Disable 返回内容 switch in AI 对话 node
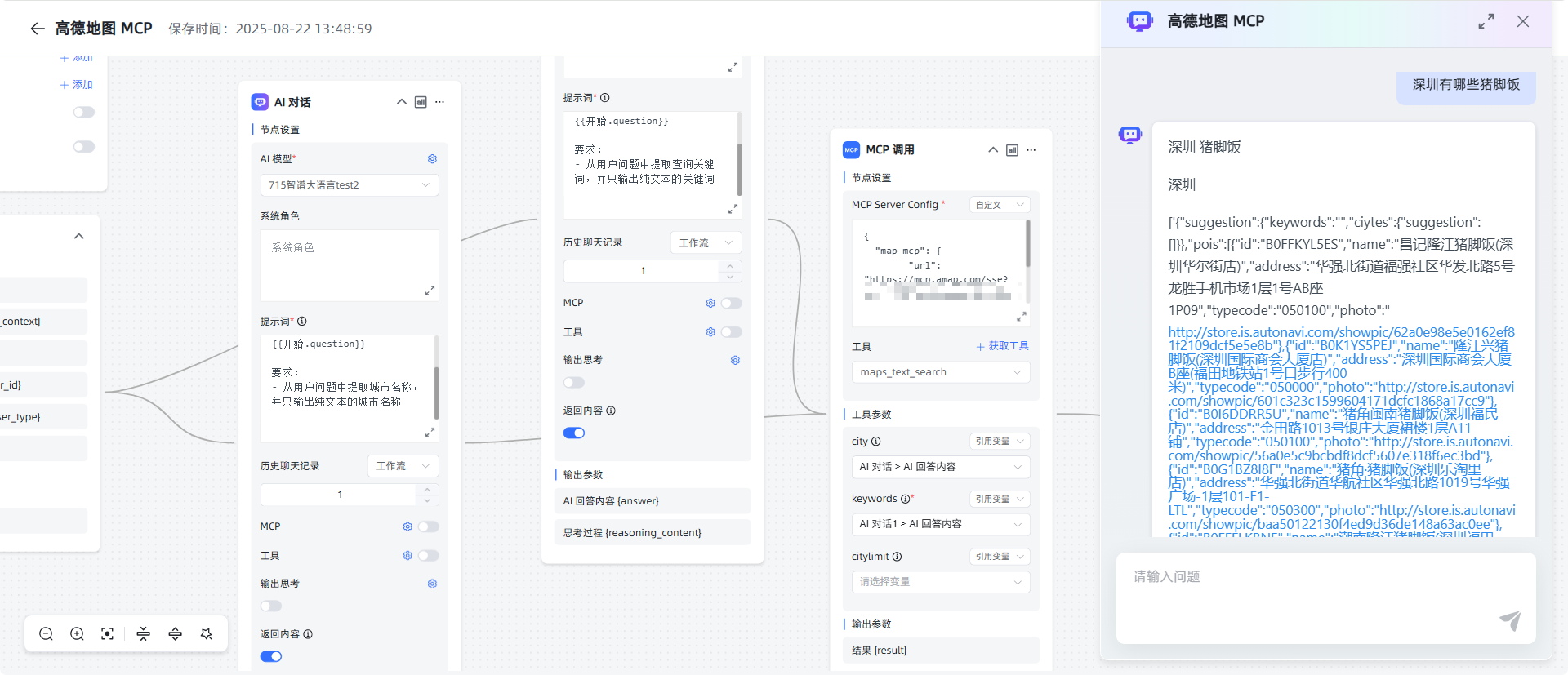 click(x=271, y=657)
